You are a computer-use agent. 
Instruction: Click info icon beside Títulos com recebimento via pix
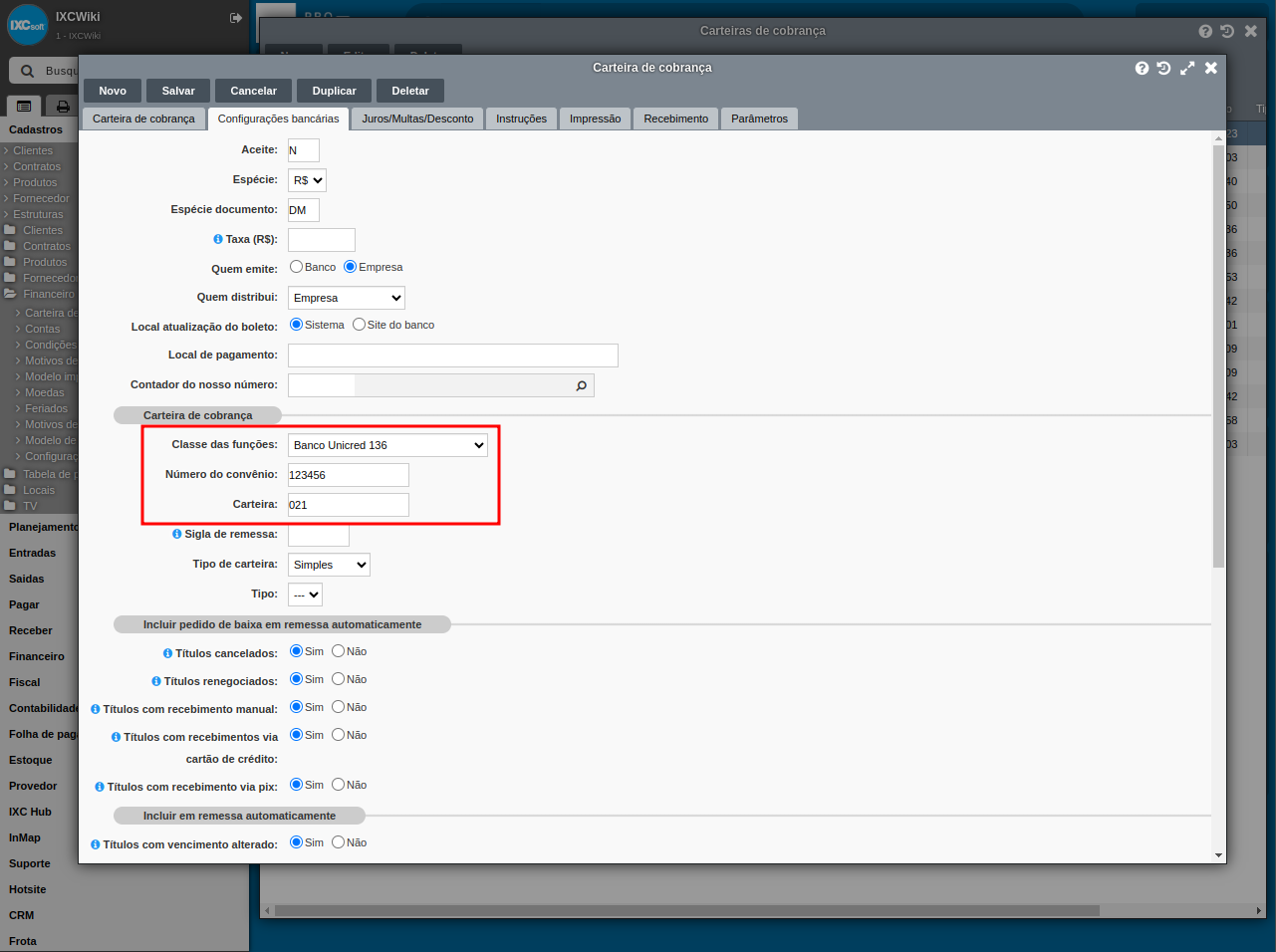tap(100, 787)
